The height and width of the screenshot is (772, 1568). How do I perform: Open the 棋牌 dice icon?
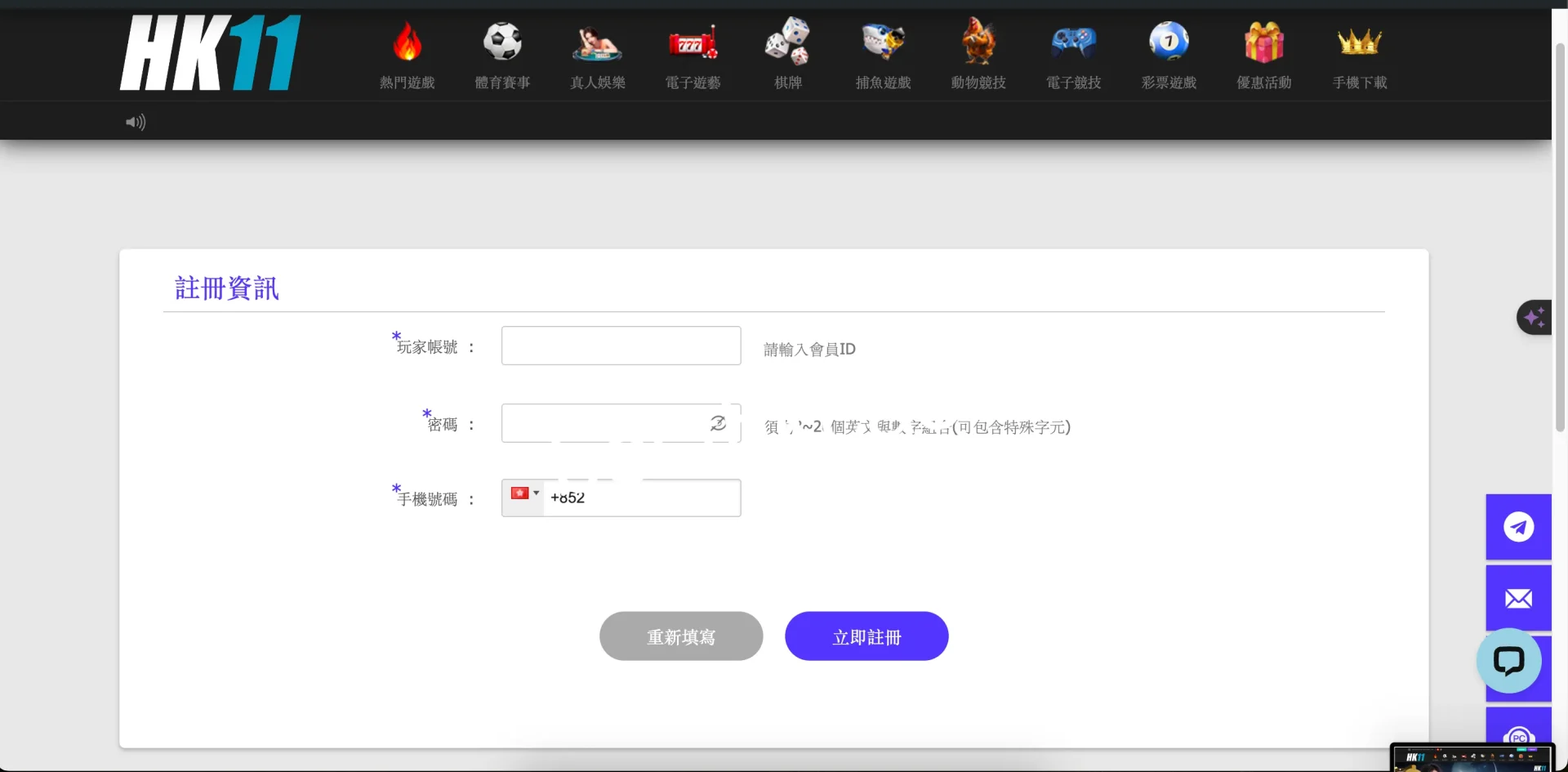787,42
